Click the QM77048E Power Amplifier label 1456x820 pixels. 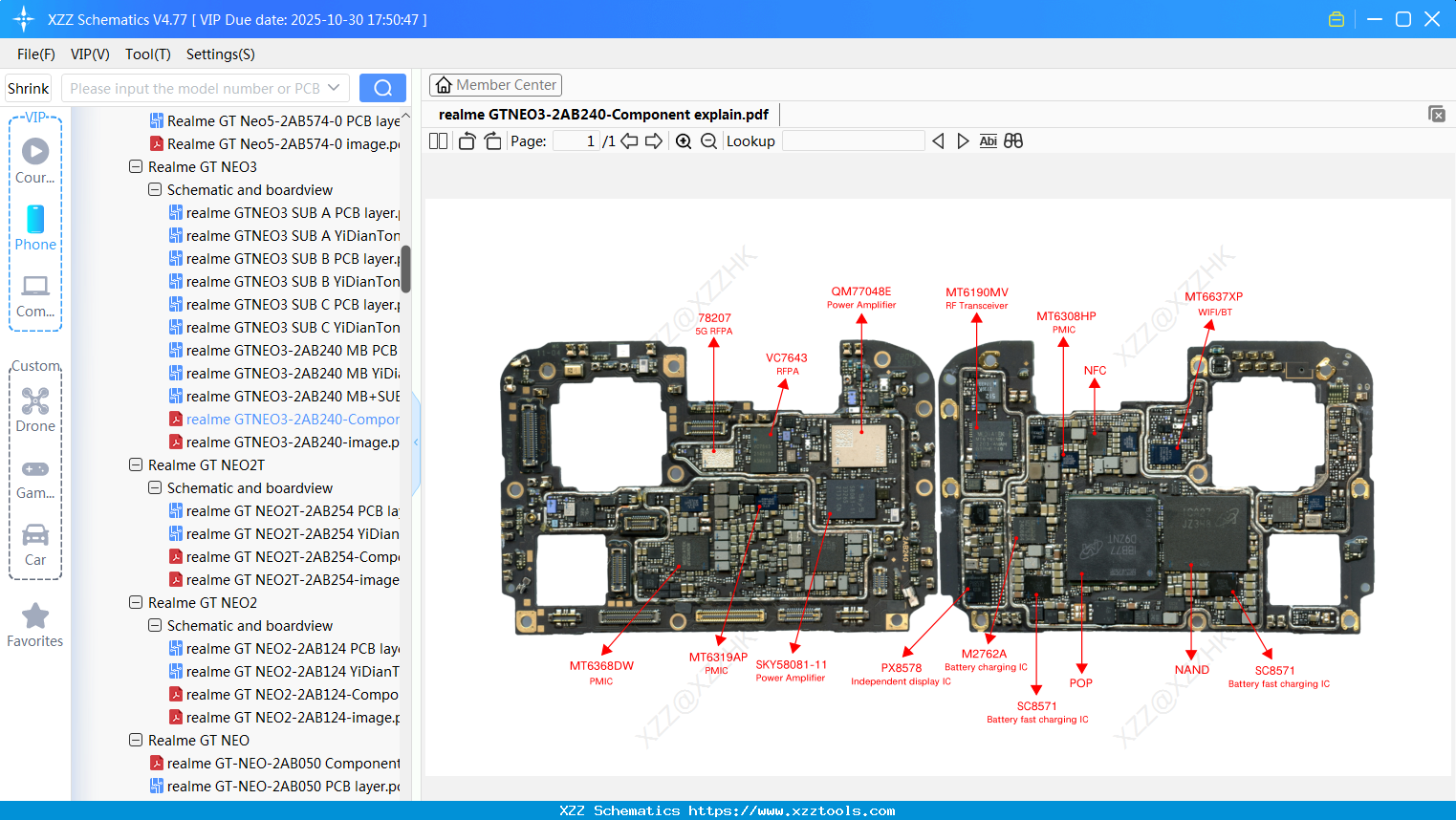point(861,297)
